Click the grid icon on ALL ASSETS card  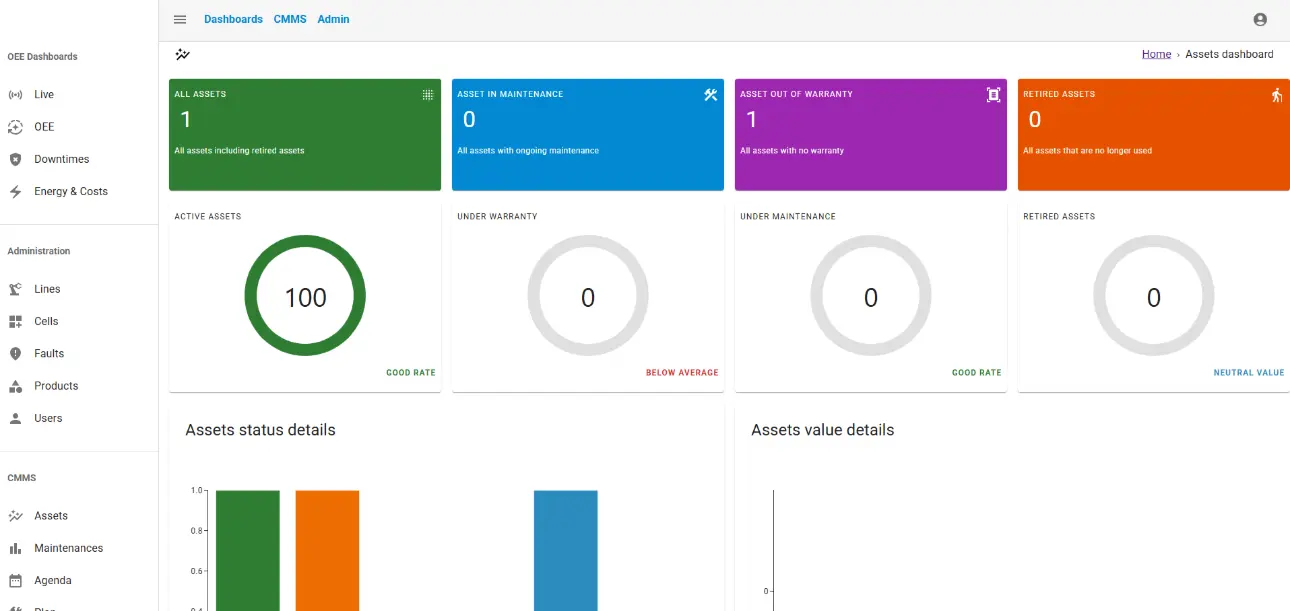pos(428,94)
